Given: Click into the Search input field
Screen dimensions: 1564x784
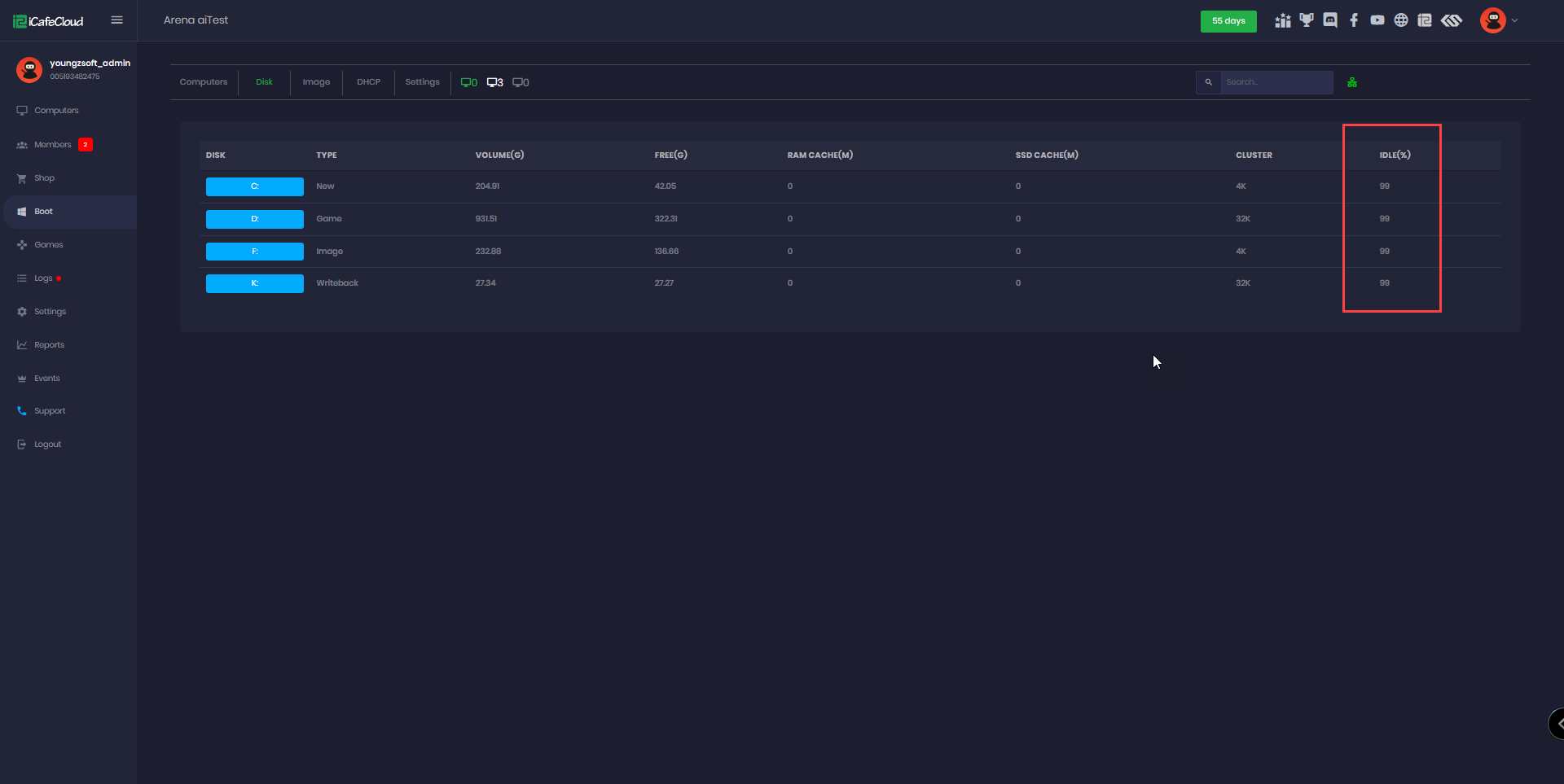Looking at the screenshot, I should pyautogui.click(x=1276, y=82).
